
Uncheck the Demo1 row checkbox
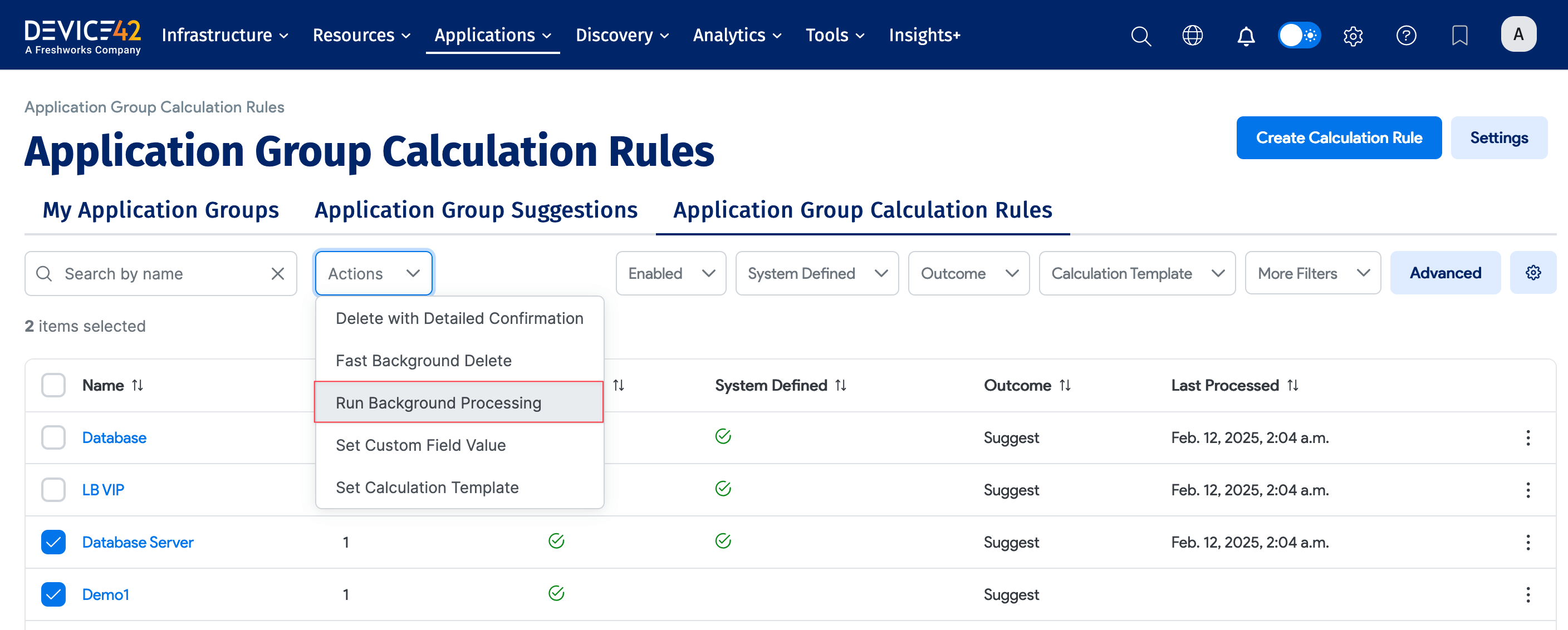coord(53,594)
